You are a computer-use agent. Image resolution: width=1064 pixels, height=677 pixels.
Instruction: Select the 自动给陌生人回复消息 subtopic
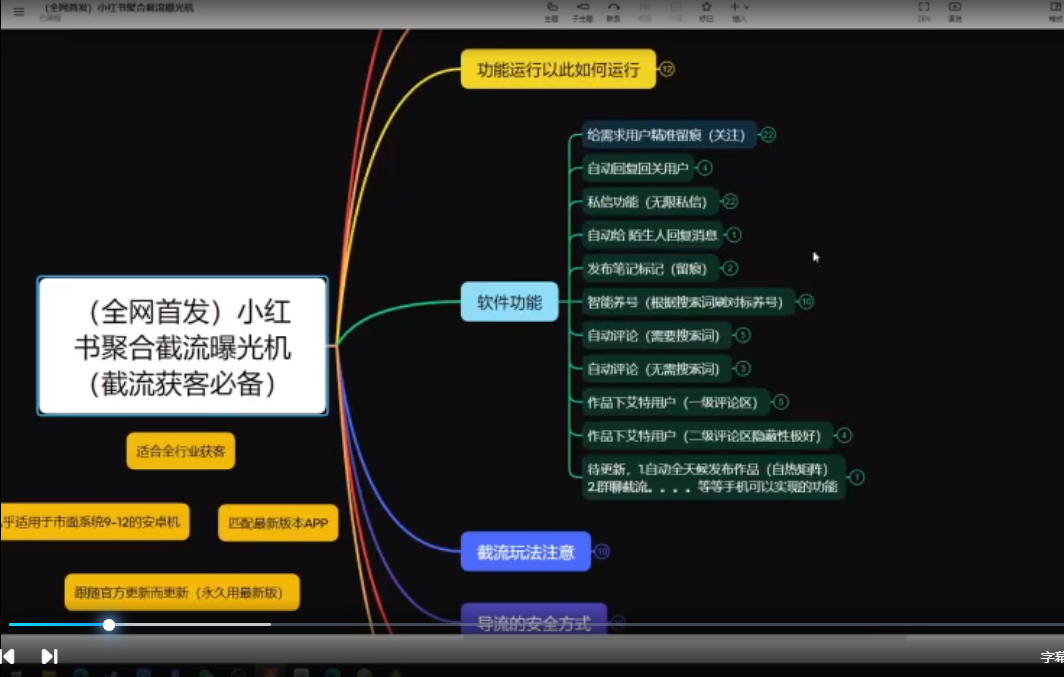(x=651, y=235)
